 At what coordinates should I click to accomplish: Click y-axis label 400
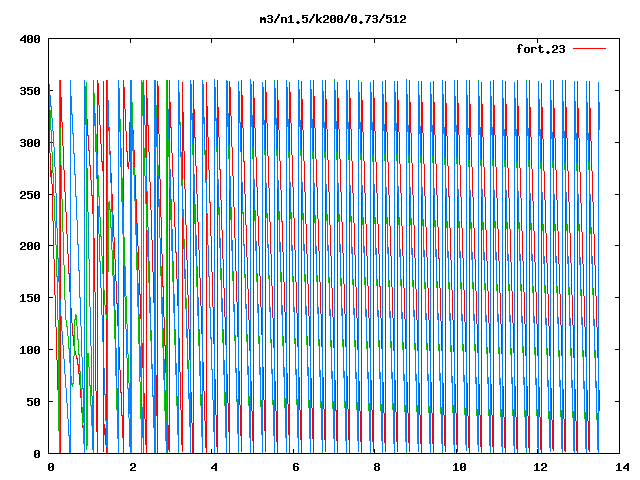30,39
